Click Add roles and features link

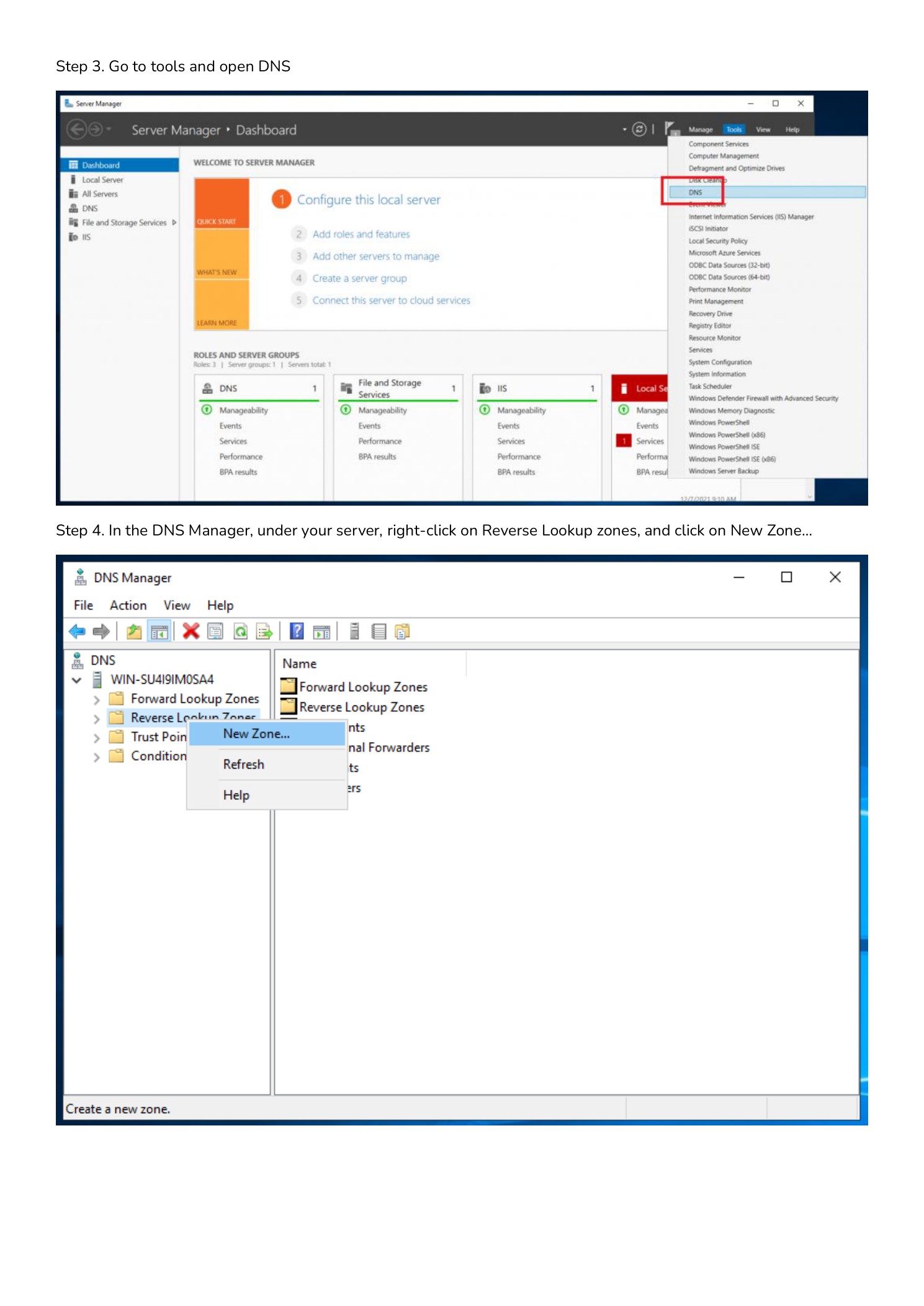(x=361, y=235)
